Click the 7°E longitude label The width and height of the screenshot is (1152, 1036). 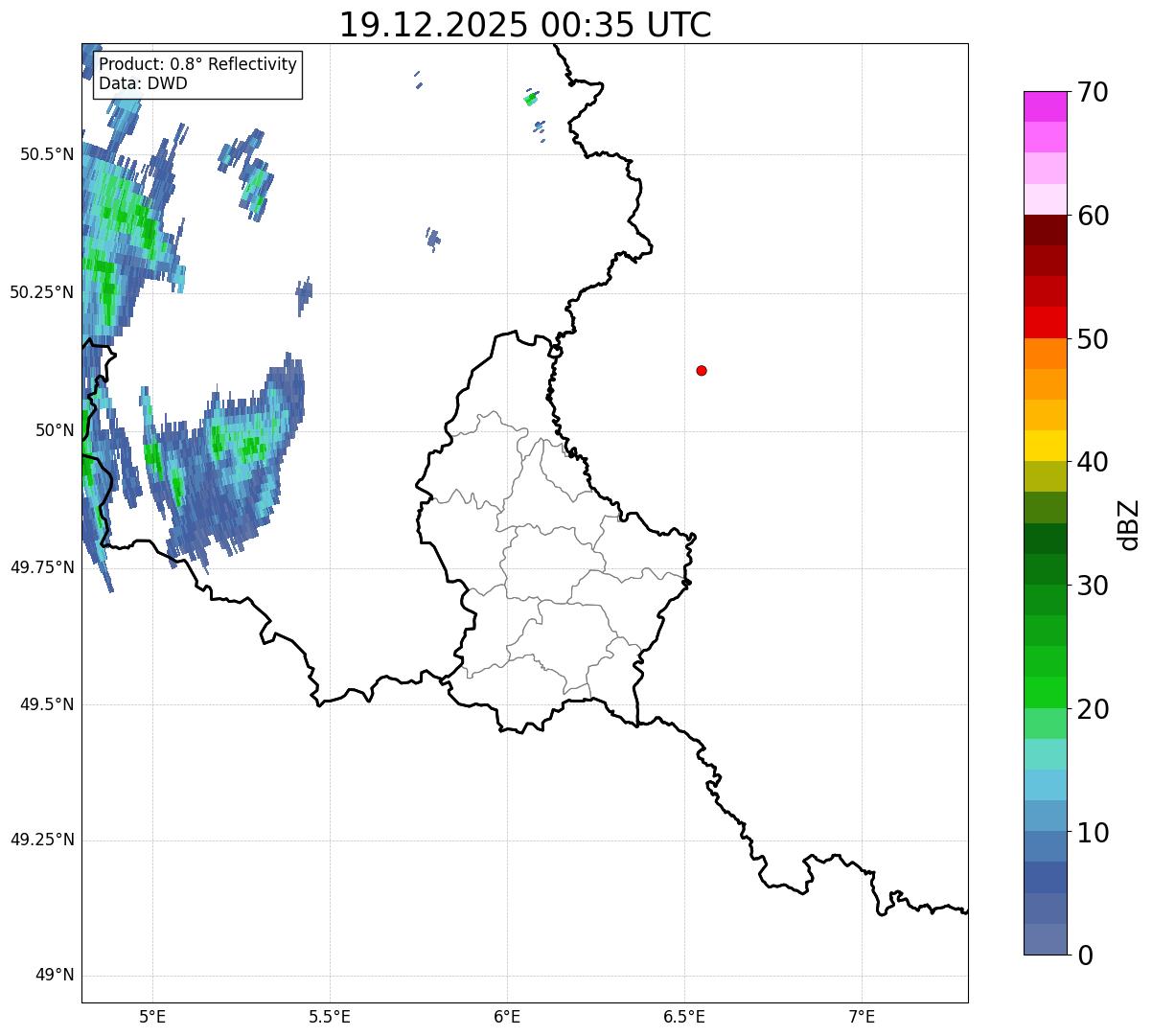(862, 1018)
